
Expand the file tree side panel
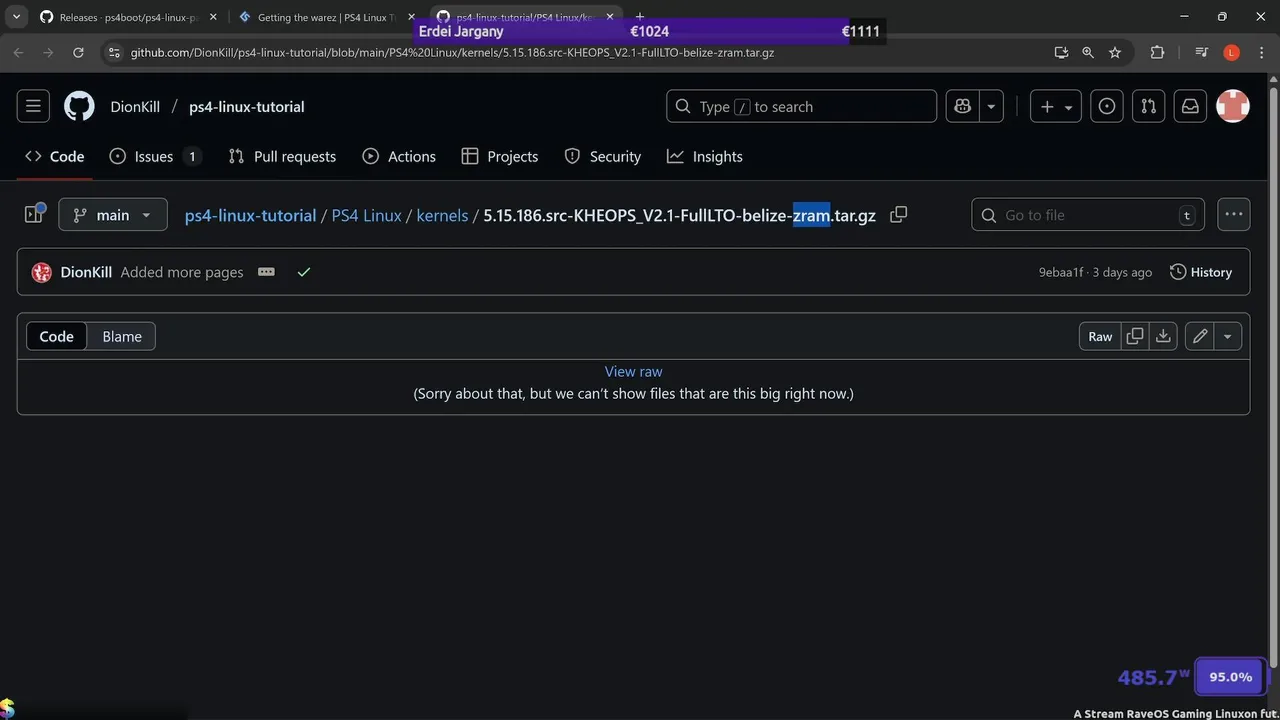[34, 214]
